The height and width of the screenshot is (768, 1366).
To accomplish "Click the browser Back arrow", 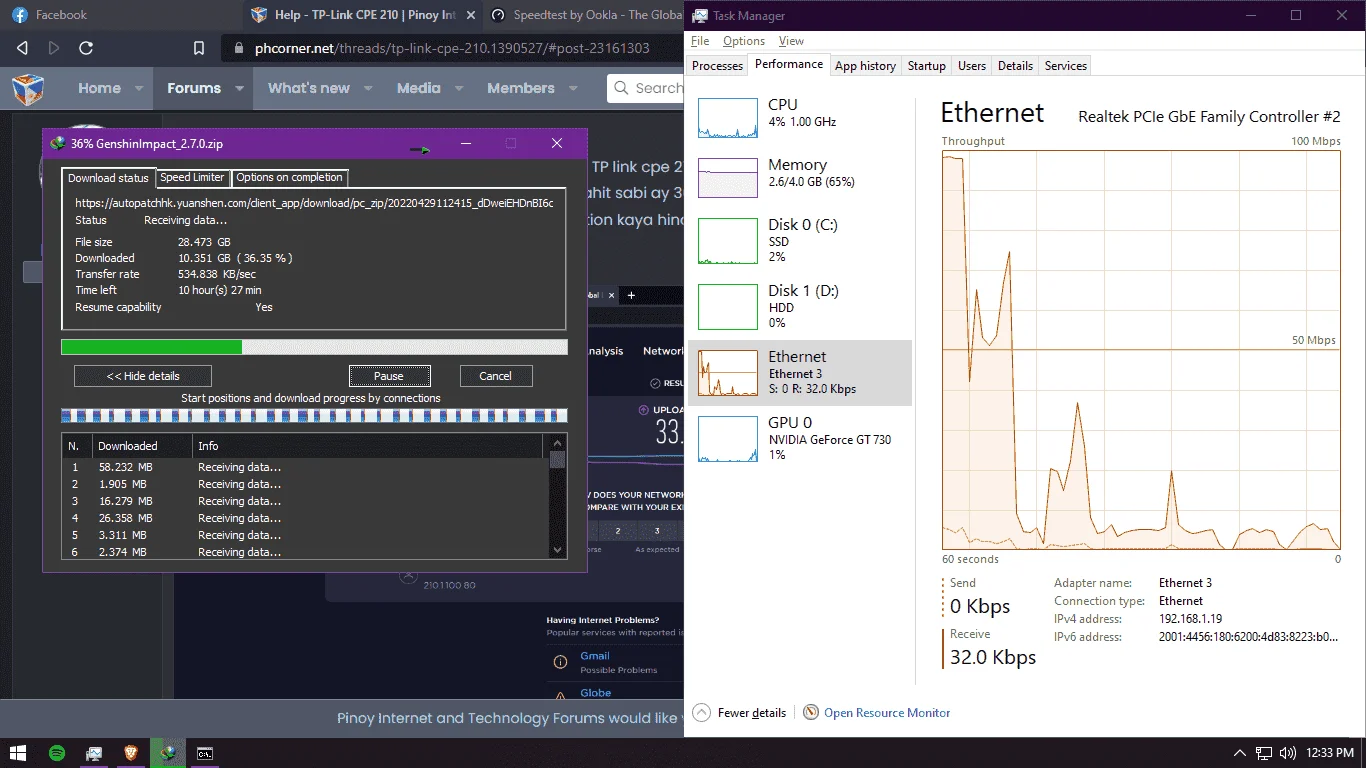I will 22,48.
